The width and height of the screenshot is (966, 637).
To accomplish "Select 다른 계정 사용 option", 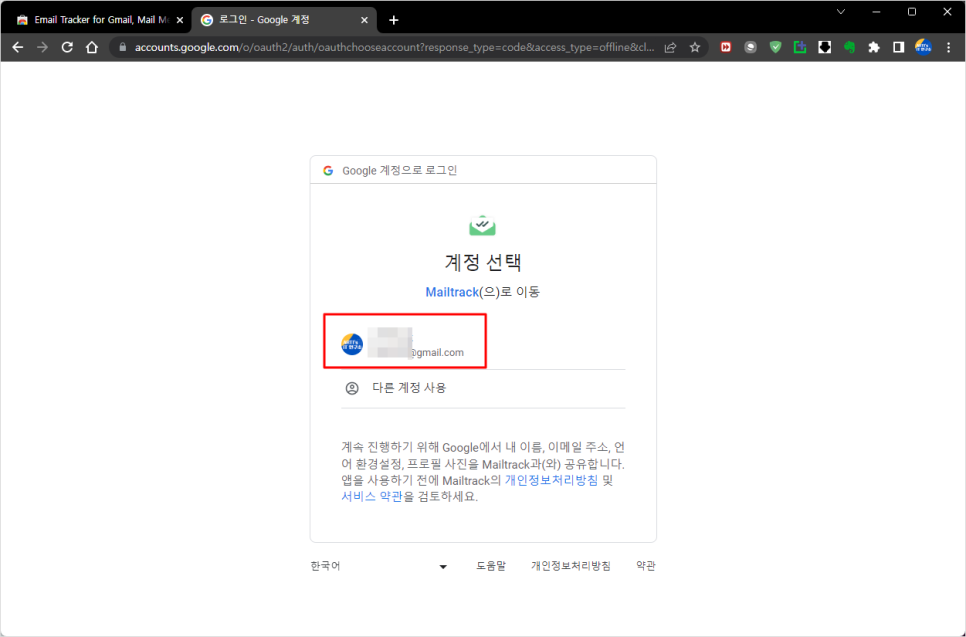I will 483,388.
